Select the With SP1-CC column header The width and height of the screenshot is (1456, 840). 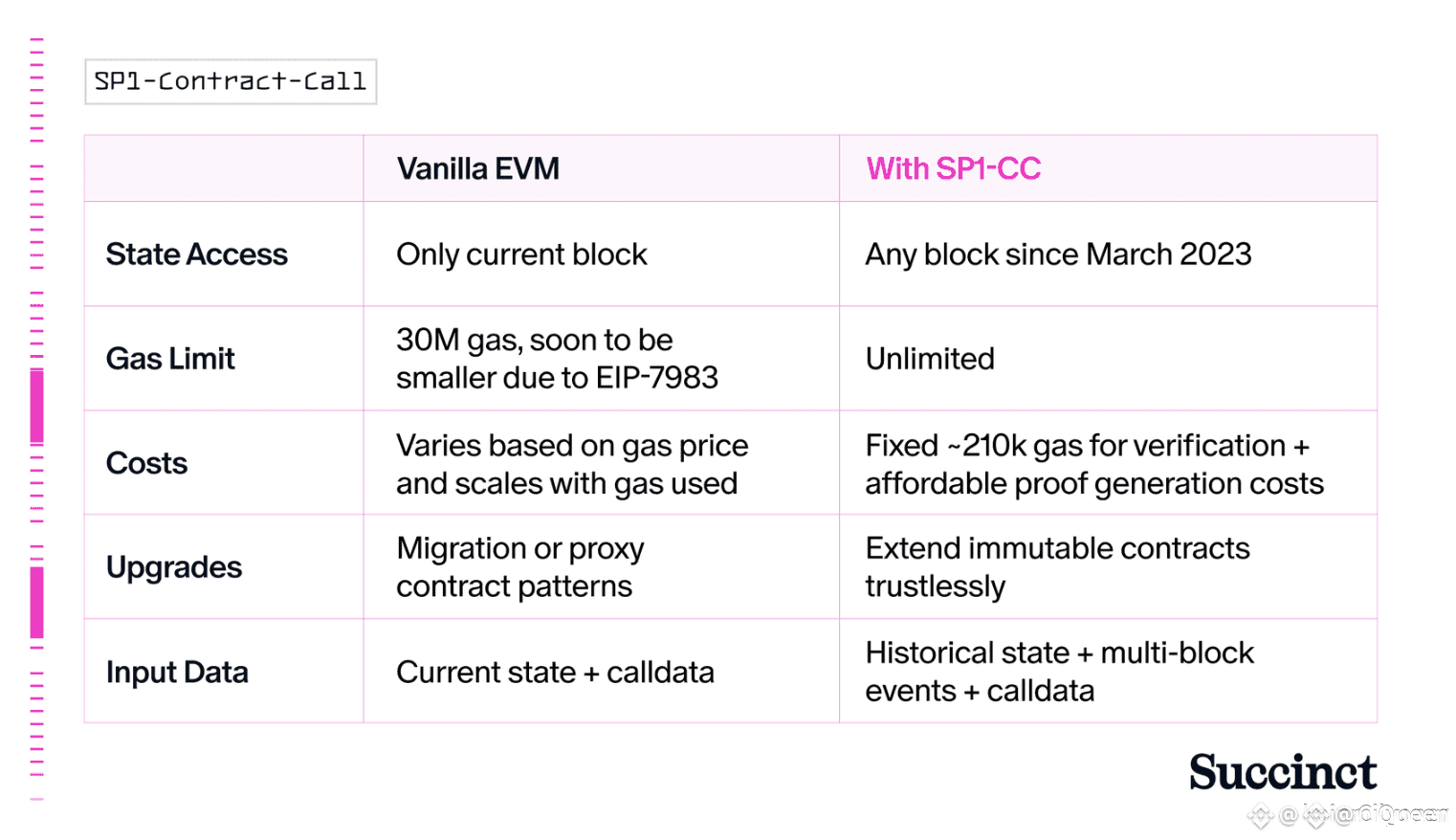(953, 168)
